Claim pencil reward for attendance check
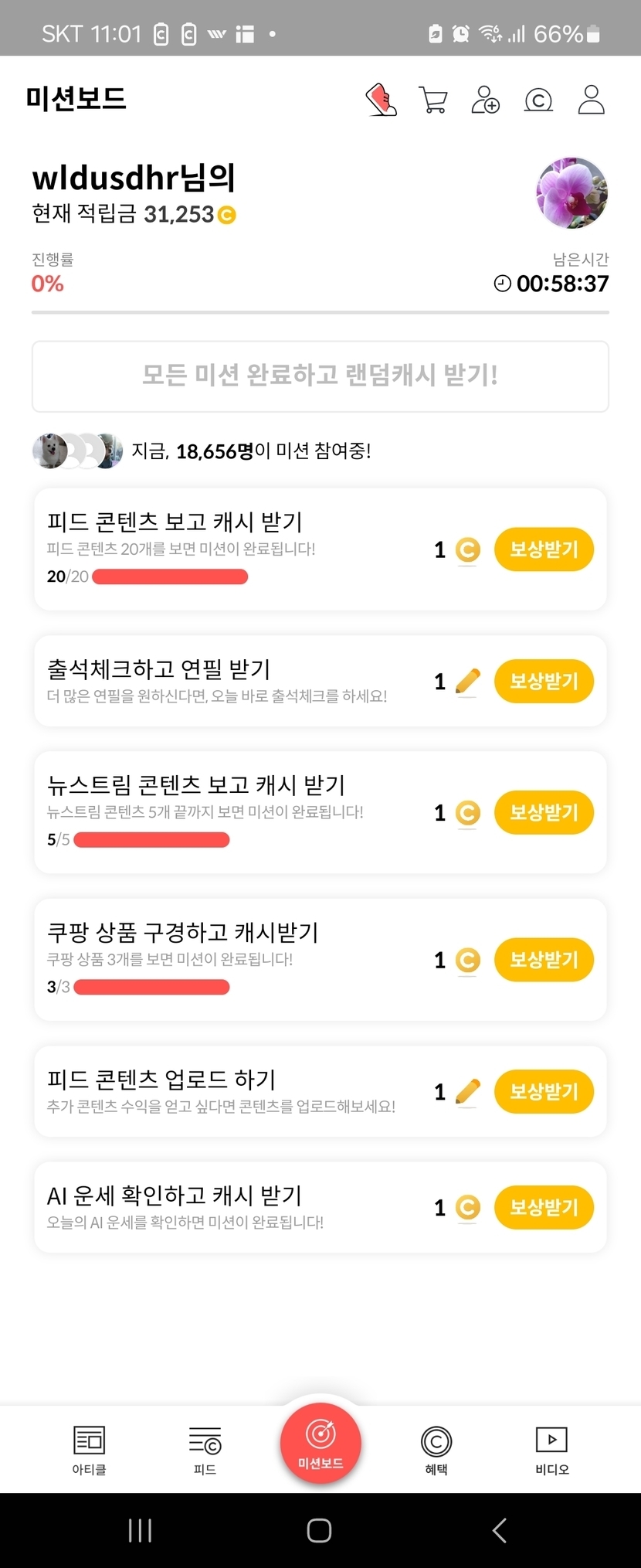This screenshot has width=641, height=1568. tap(544, 681)
